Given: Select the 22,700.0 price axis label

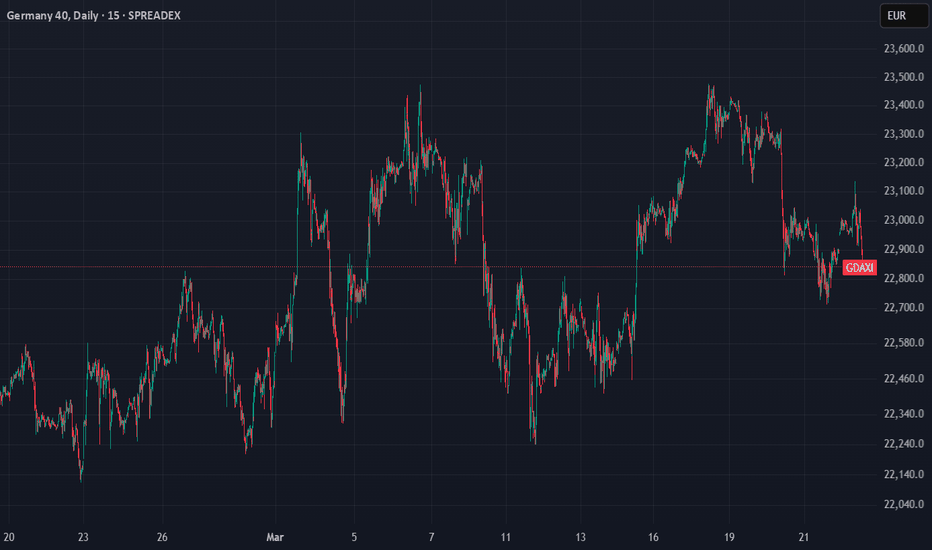Looking at the screenshot, I should click(904, 307).
